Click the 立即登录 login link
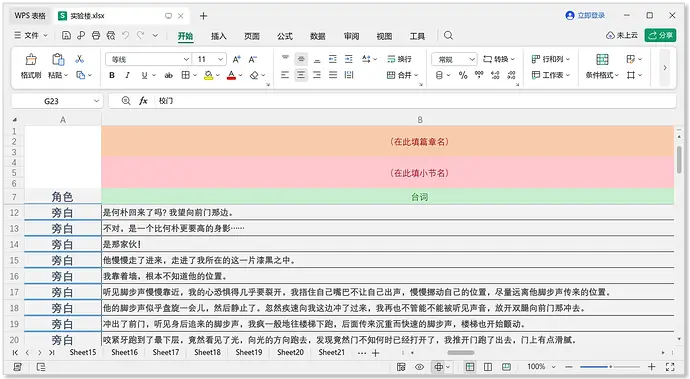This screenshot has height=379, width=690. (x=585, y=15)
